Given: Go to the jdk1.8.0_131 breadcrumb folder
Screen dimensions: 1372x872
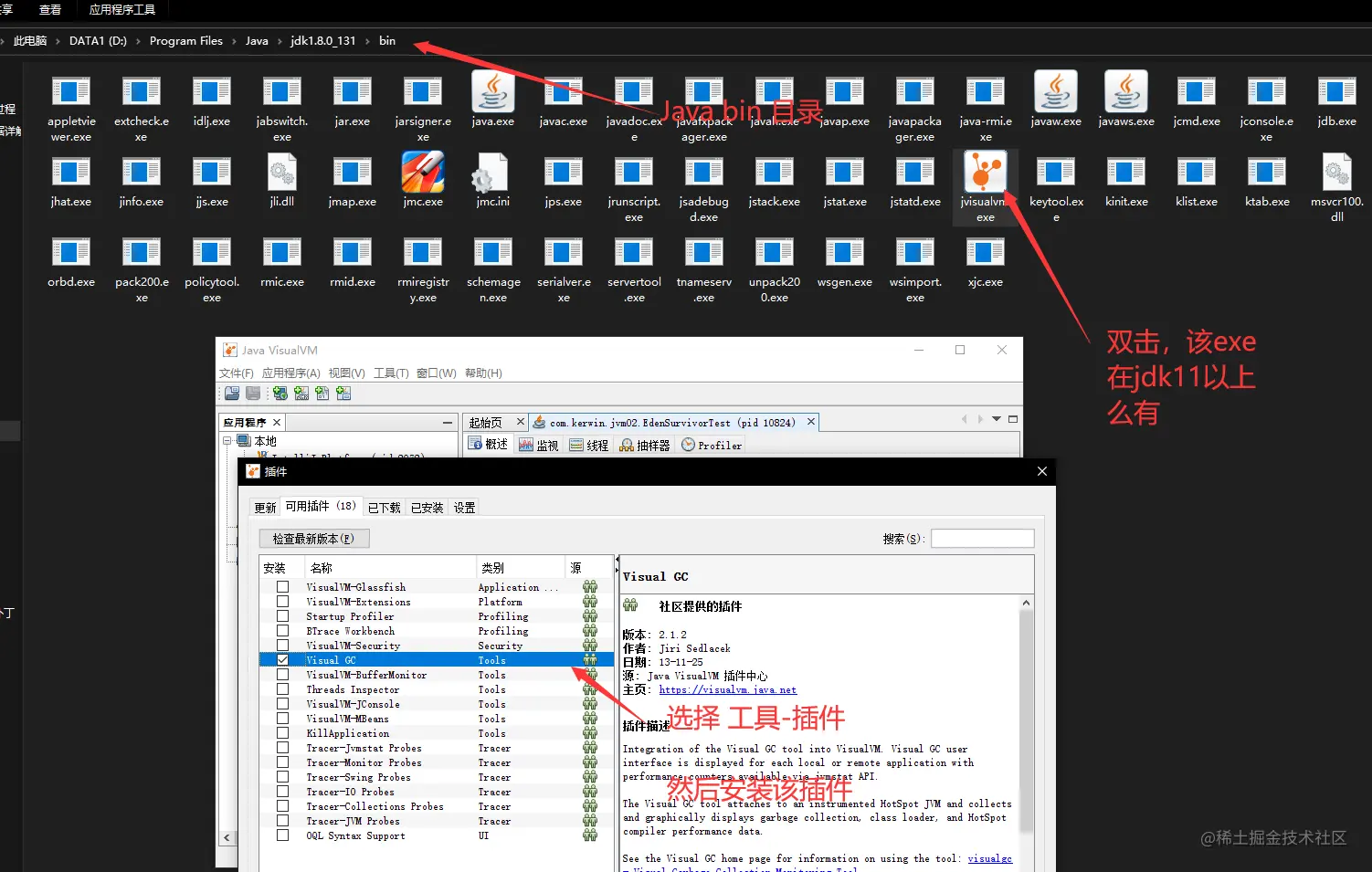Looking at the screenshot, I should [323, 41].
